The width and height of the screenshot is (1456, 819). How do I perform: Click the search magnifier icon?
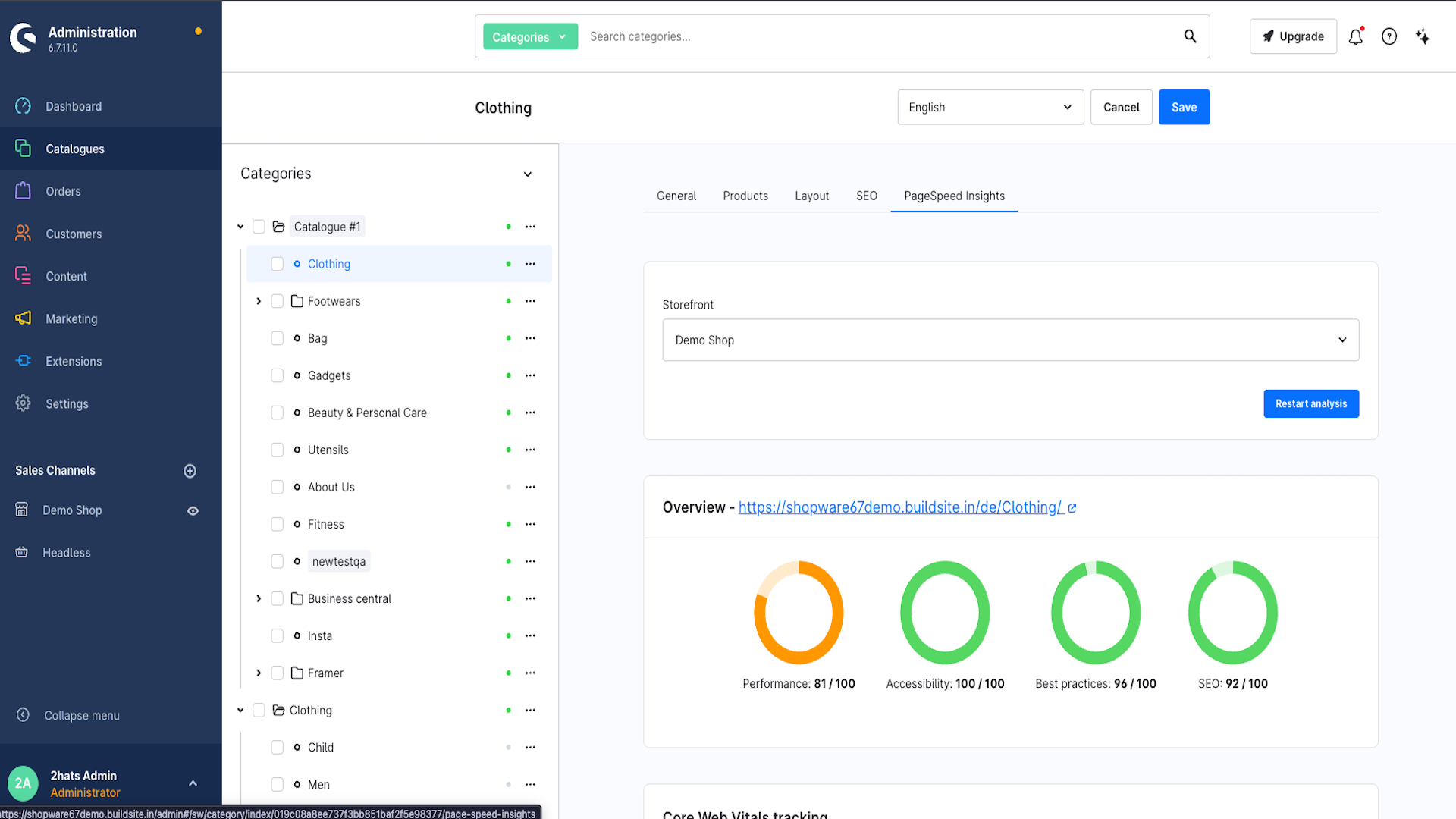(x=1191, y=36)
